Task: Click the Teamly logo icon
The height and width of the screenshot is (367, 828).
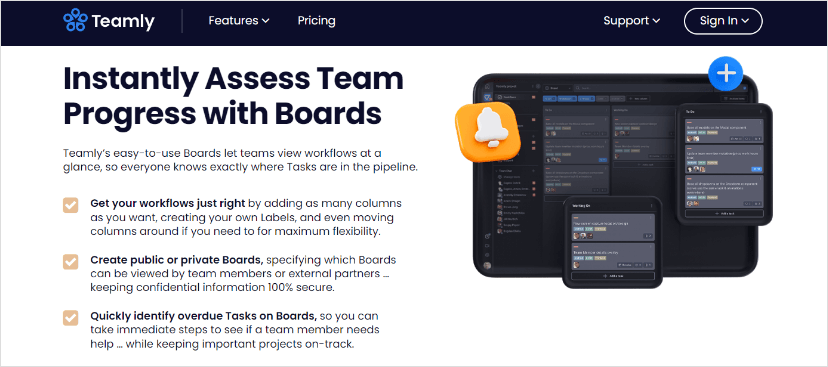Action: click(x=75, y=21)
